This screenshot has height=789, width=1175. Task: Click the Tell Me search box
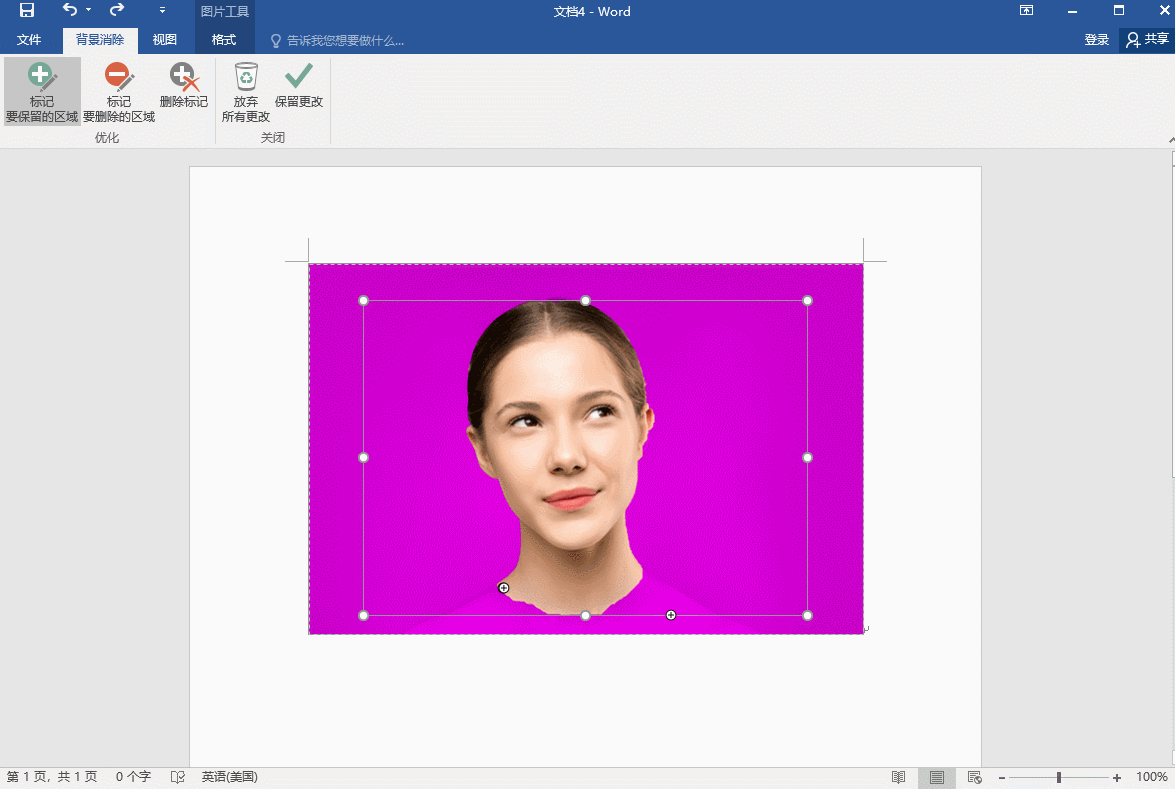(x=337, y=40)
